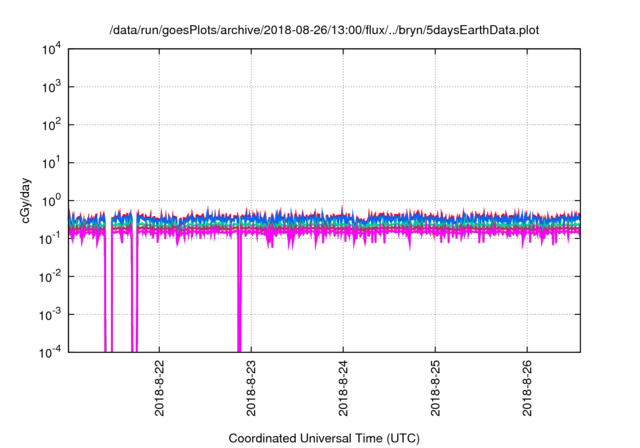The width and height of the screenshot is (640, 448).
Task: Select the 10^-4 y-axis tick label
Action: click(x=50, y=352)
